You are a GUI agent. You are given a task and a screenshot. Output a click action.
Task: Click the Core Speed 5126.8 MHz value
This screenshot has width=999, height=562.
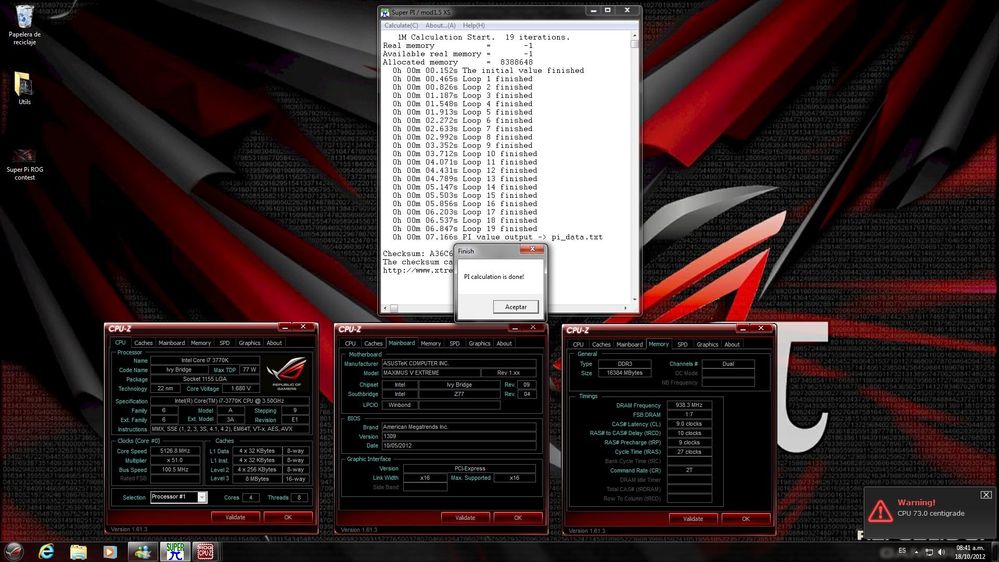click(x=173, y=450)
